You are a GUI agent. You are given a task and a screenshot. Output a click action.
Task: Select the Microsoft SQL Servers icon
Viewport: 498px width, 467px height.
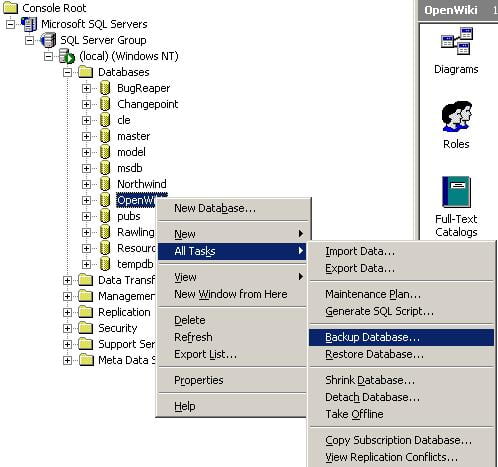click(x=29, y=24)
